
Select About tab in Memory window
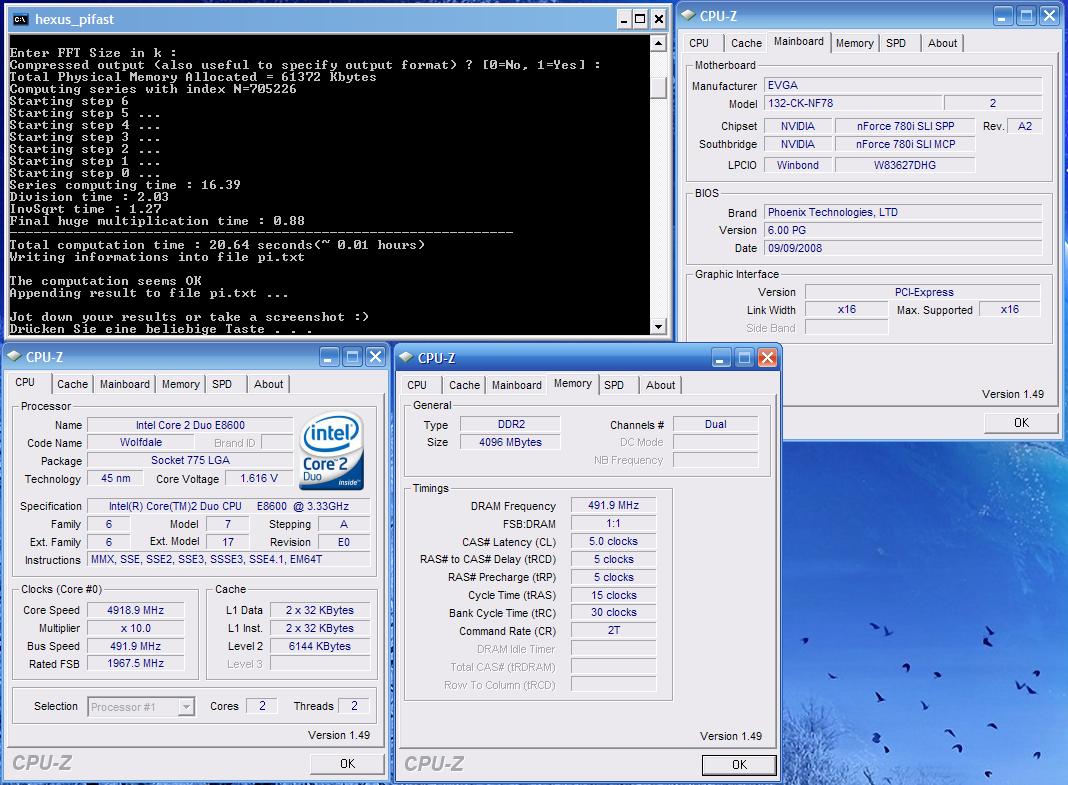[x=660, y=385]
